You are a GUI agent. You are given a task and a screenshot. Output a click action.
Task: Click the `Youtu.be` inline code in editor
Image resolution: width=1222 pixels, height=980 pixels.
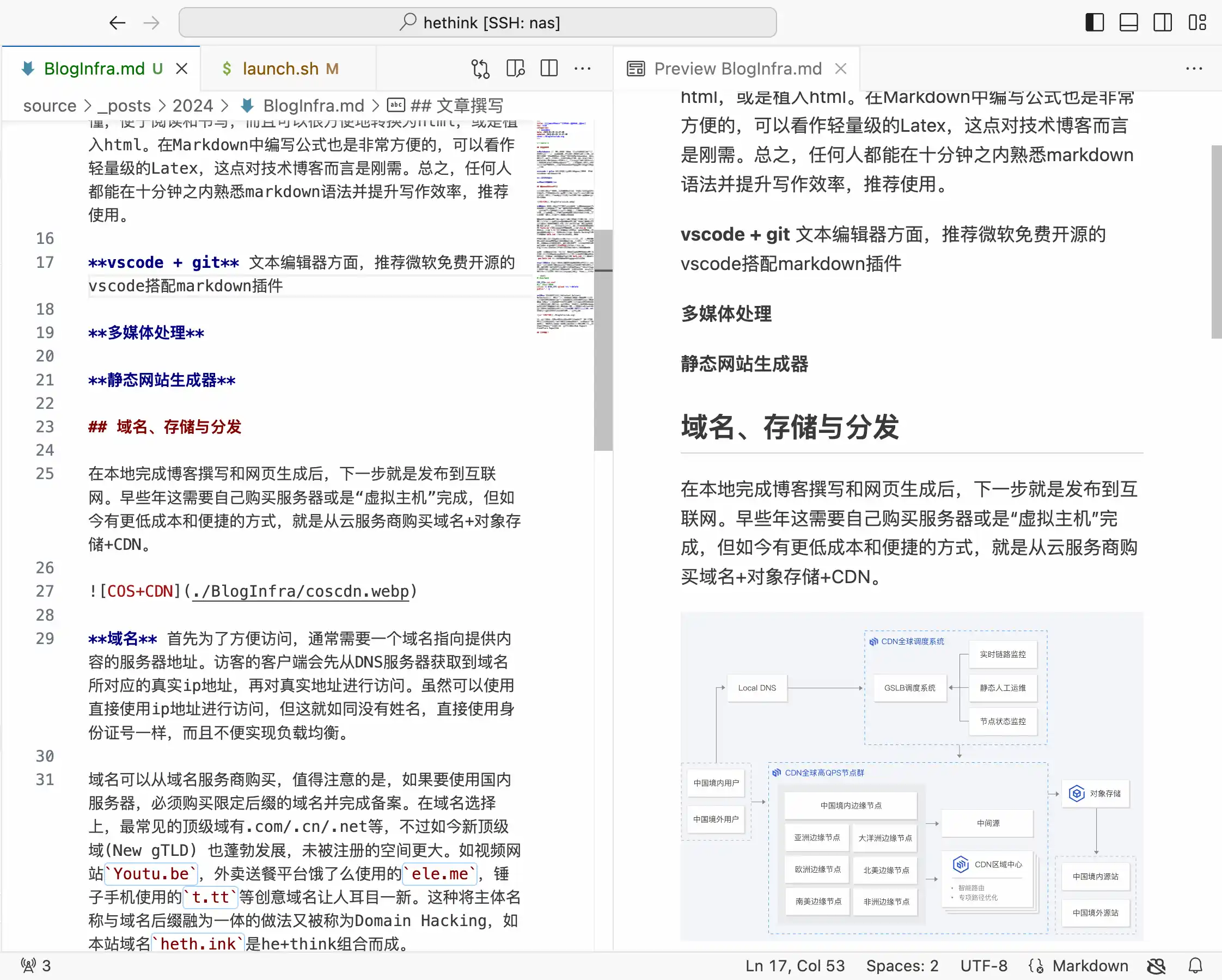coord(151,873)
